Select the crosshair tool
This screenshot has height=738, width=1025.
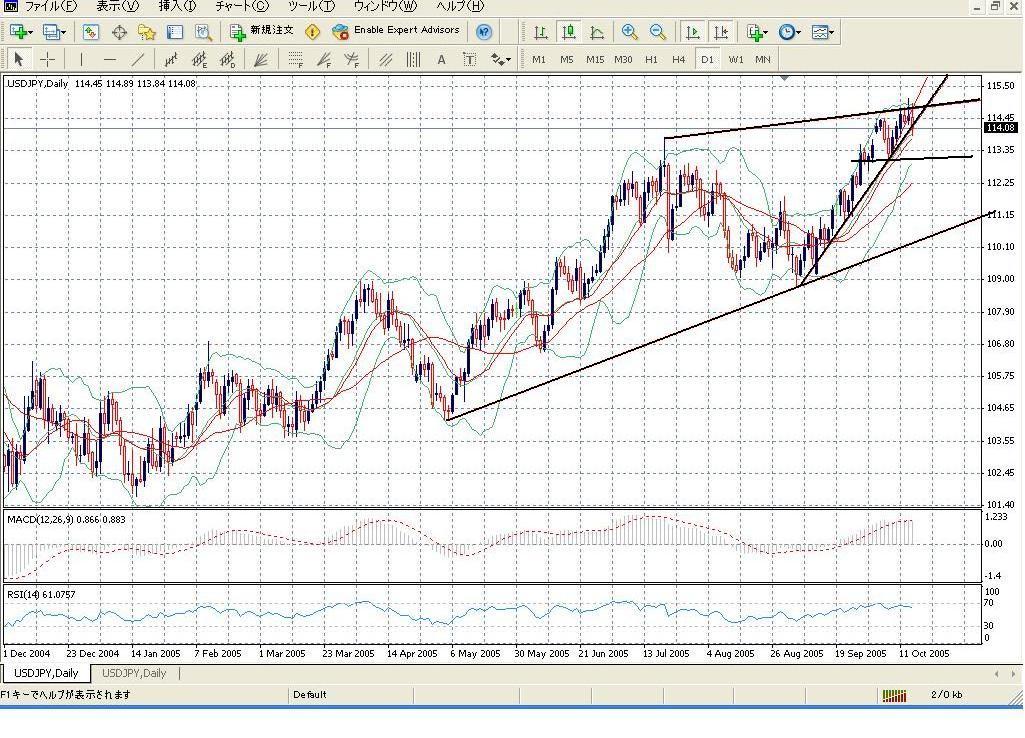coord(47,59)
